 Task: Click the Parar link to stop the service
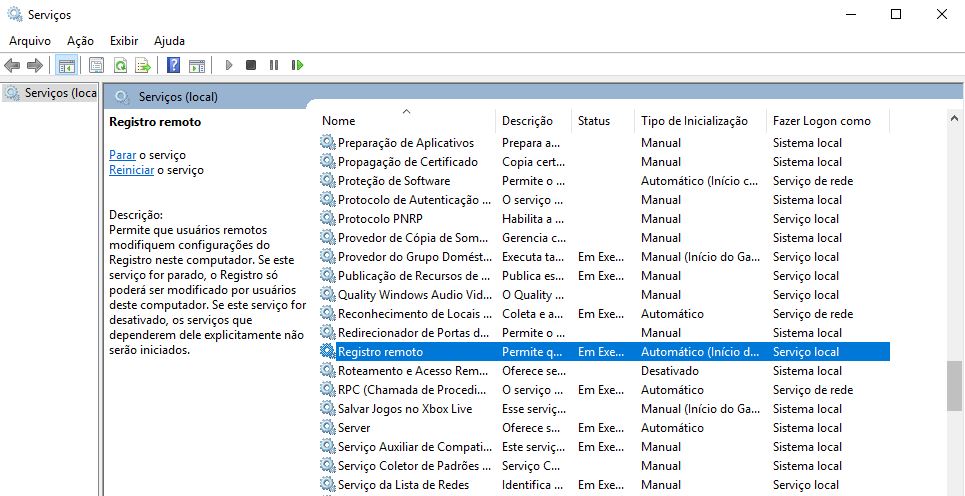pos(122,155)
